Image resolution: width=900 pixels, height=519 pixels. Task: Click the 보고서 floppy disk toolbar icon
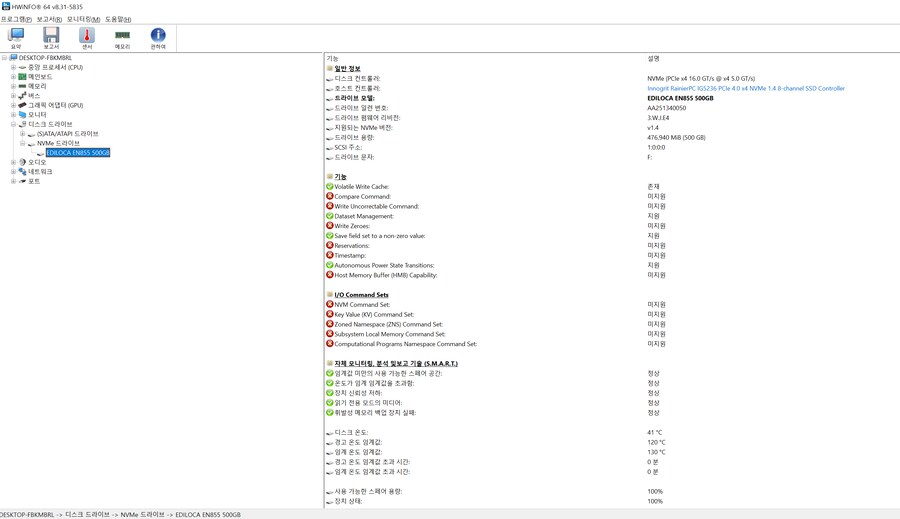pos(51,38)
